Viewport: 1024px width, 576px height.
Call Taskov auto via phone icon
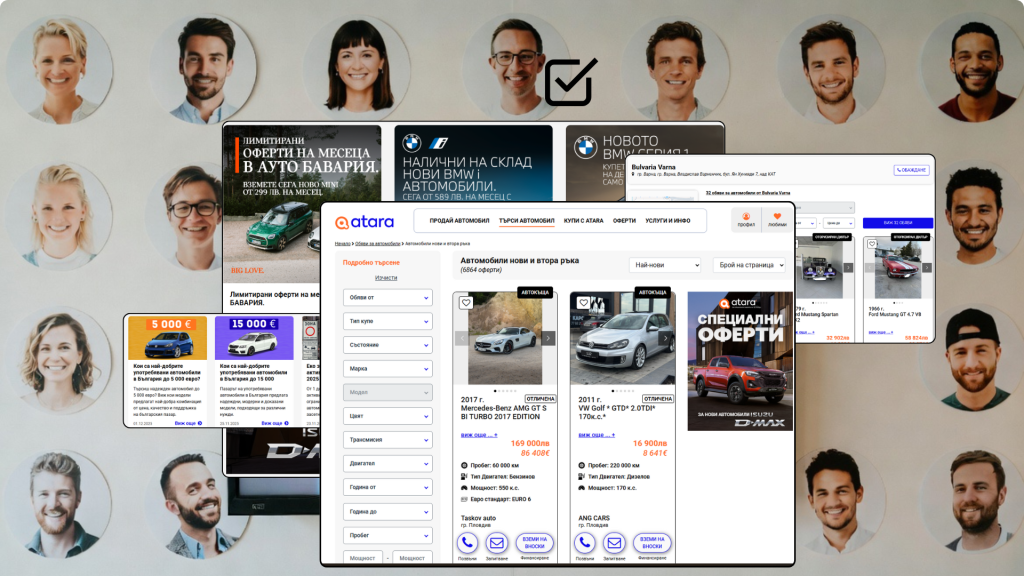467,543
